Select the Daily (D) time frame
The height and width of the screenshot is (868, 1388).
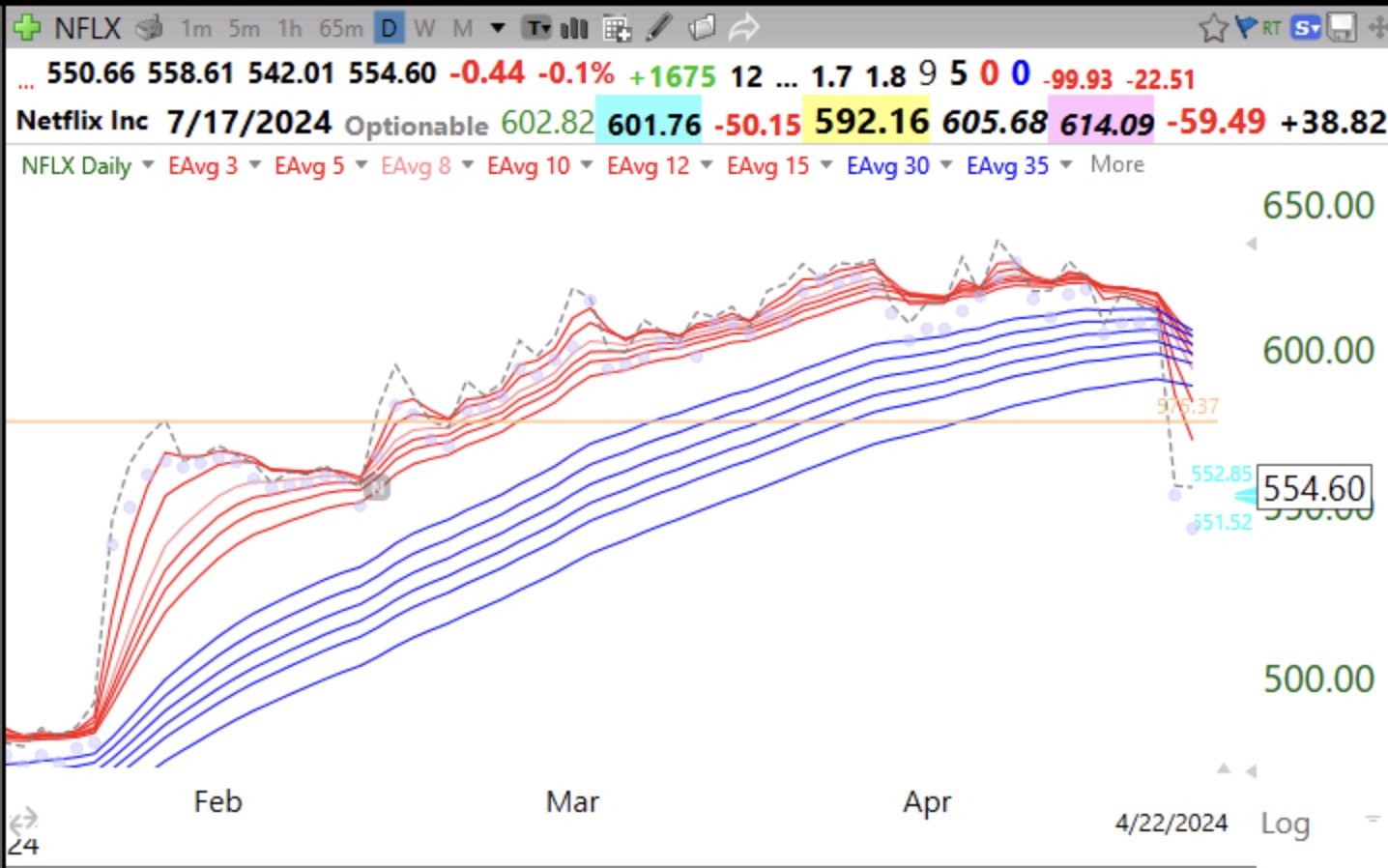[x=389, y=29]
